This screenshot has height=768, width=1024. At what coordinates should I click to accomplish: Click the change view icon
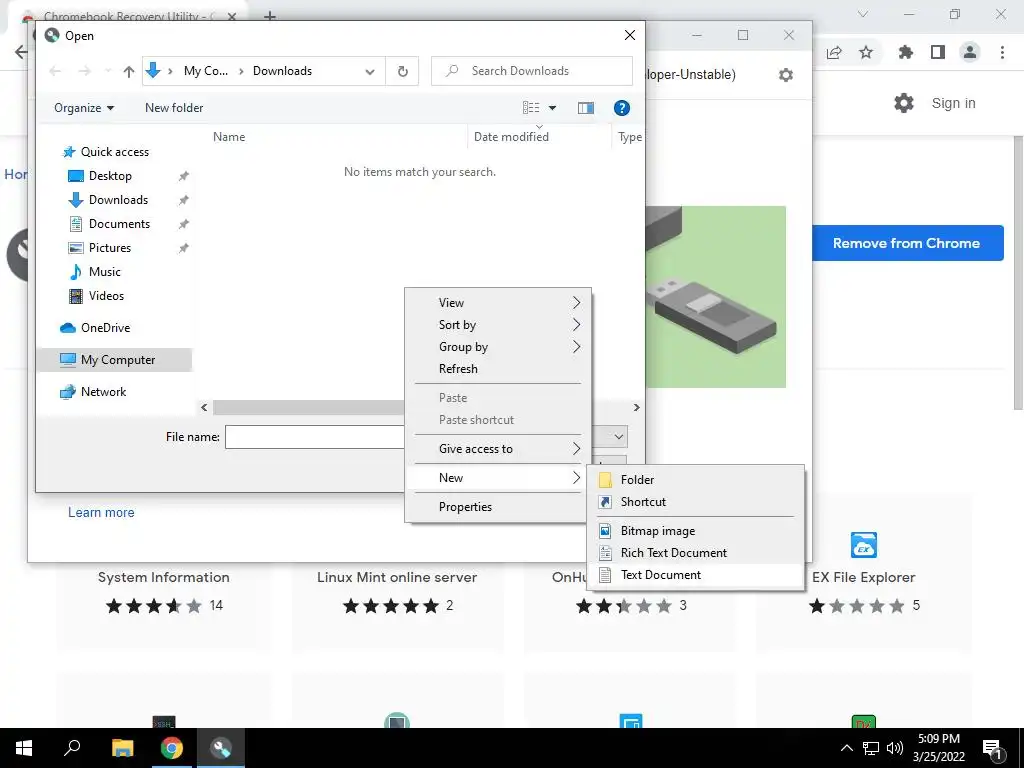[530, 108]
